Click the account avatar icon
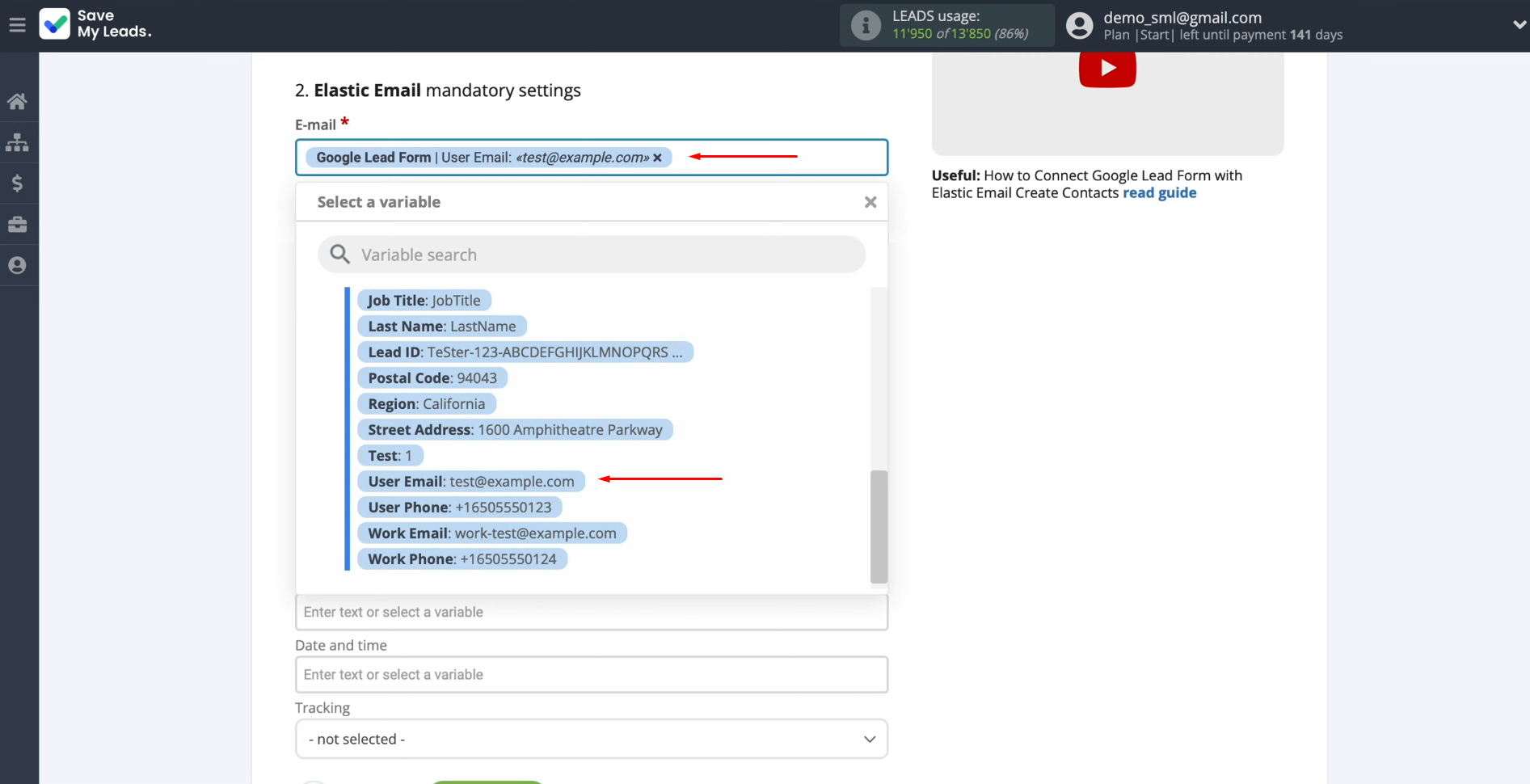This screenshot has width=1530, height=784. click(1079, 25)
